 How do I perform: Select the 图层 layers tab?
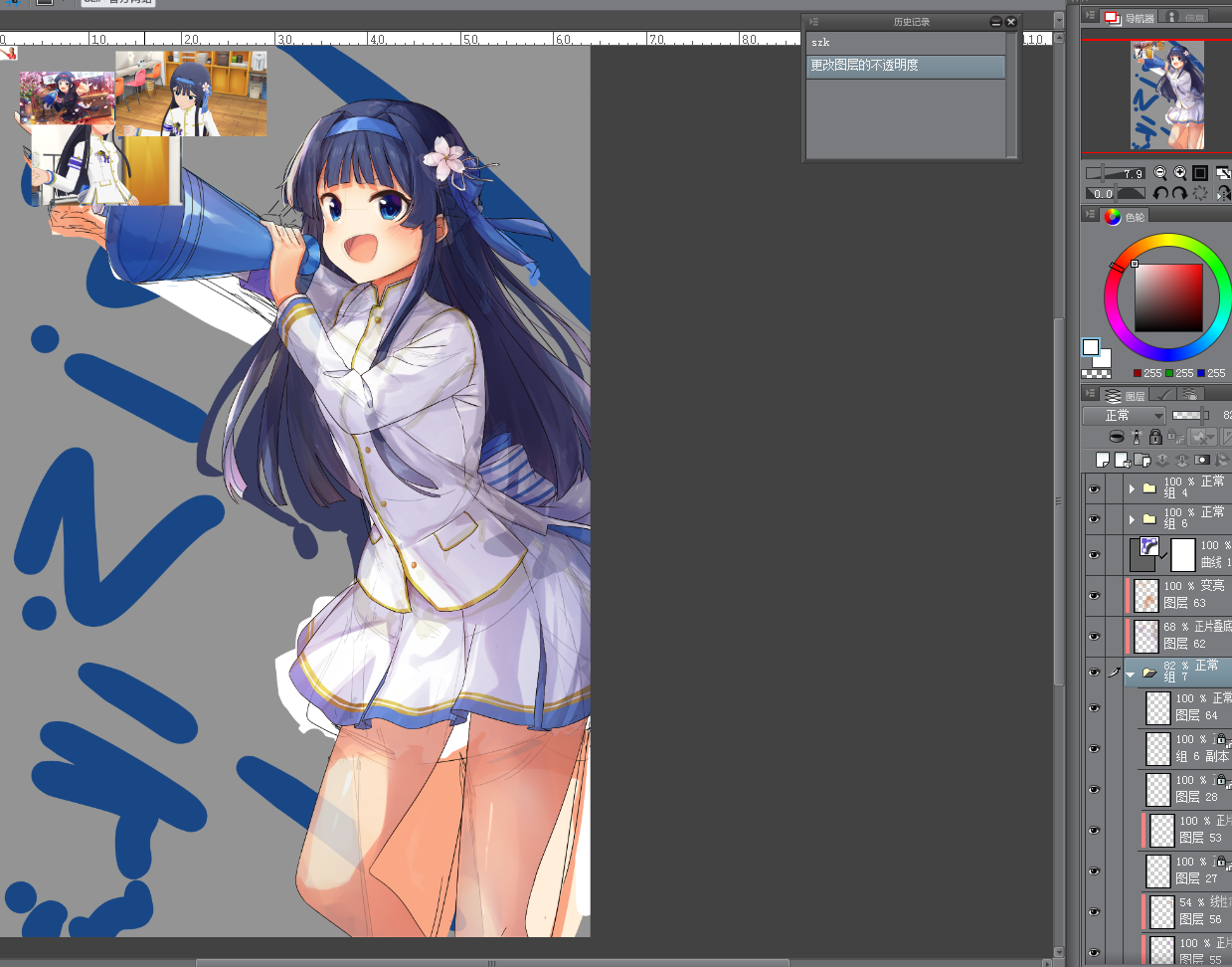(1126, 395)
